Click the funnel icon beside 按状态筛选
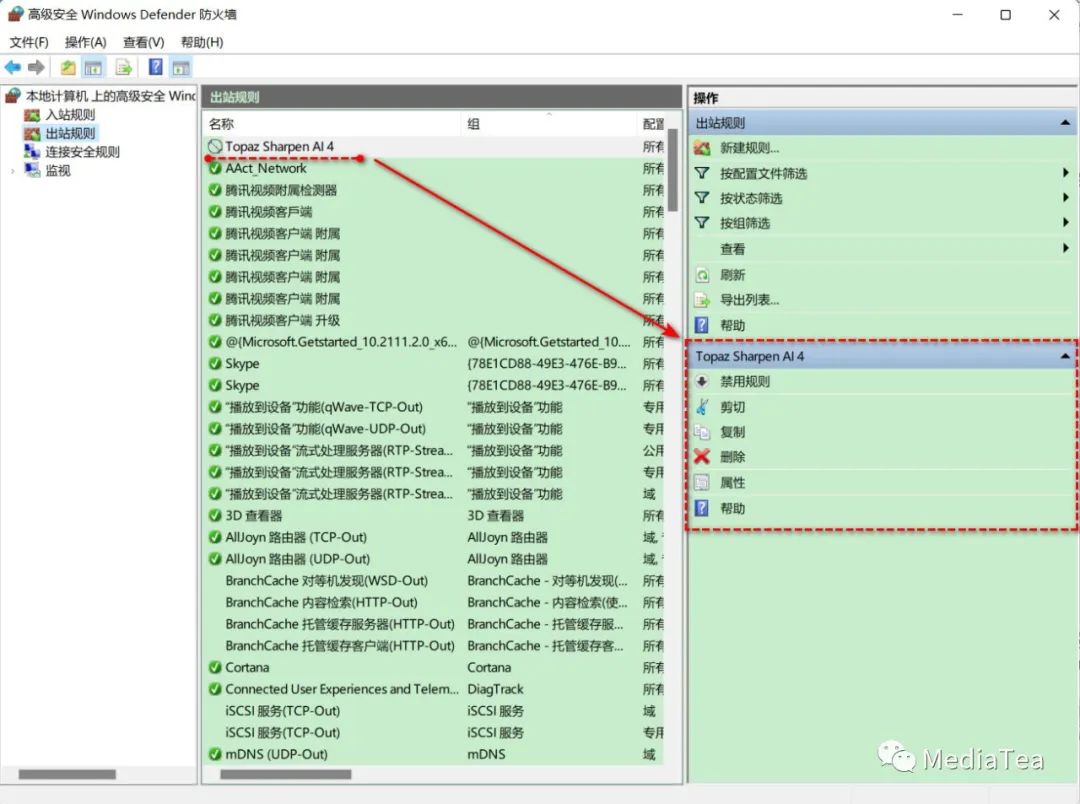 click(702, 198)
